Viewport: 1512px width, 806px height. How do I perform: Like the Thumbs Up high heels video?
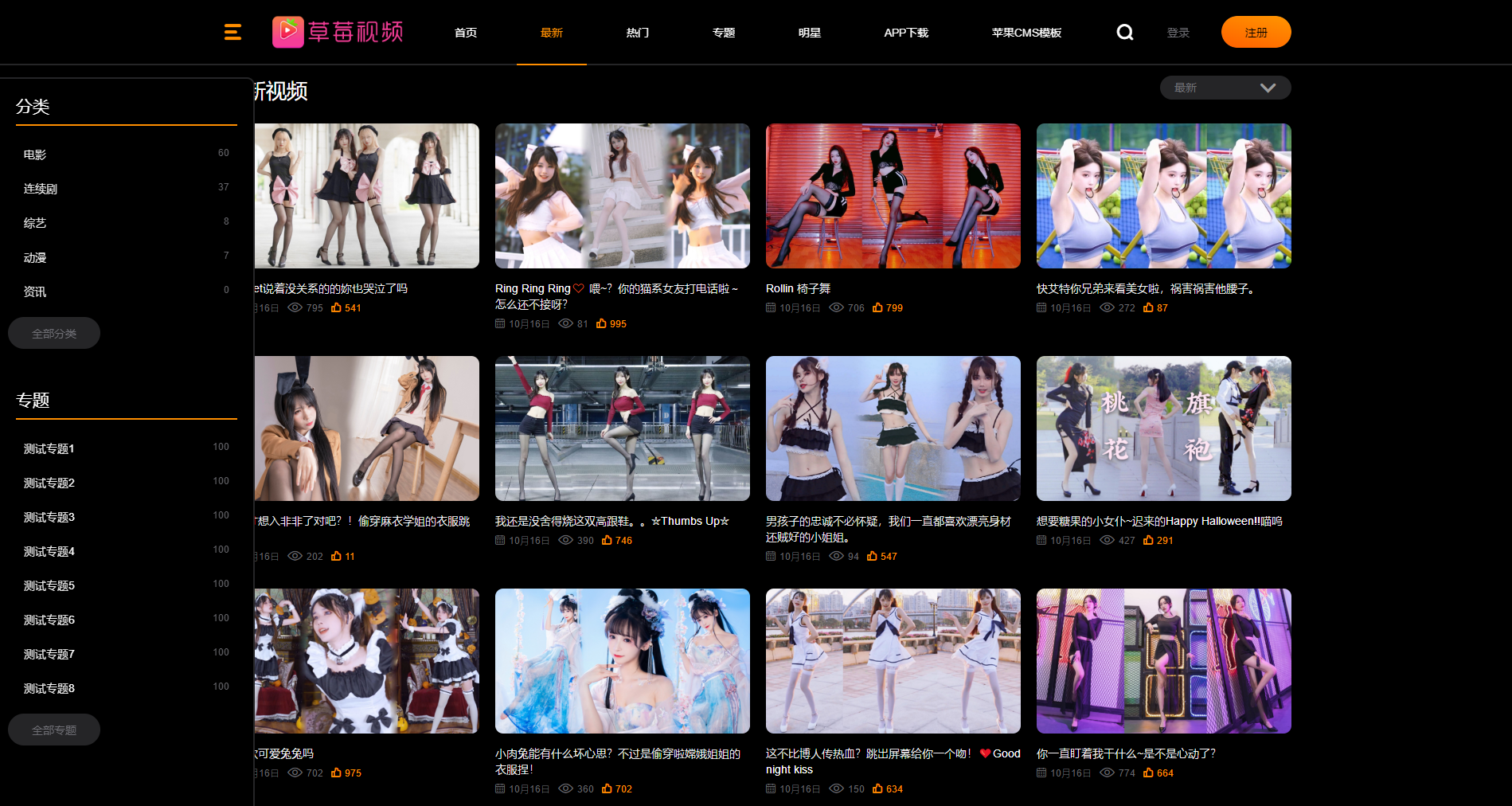click(x=607, y=540)
